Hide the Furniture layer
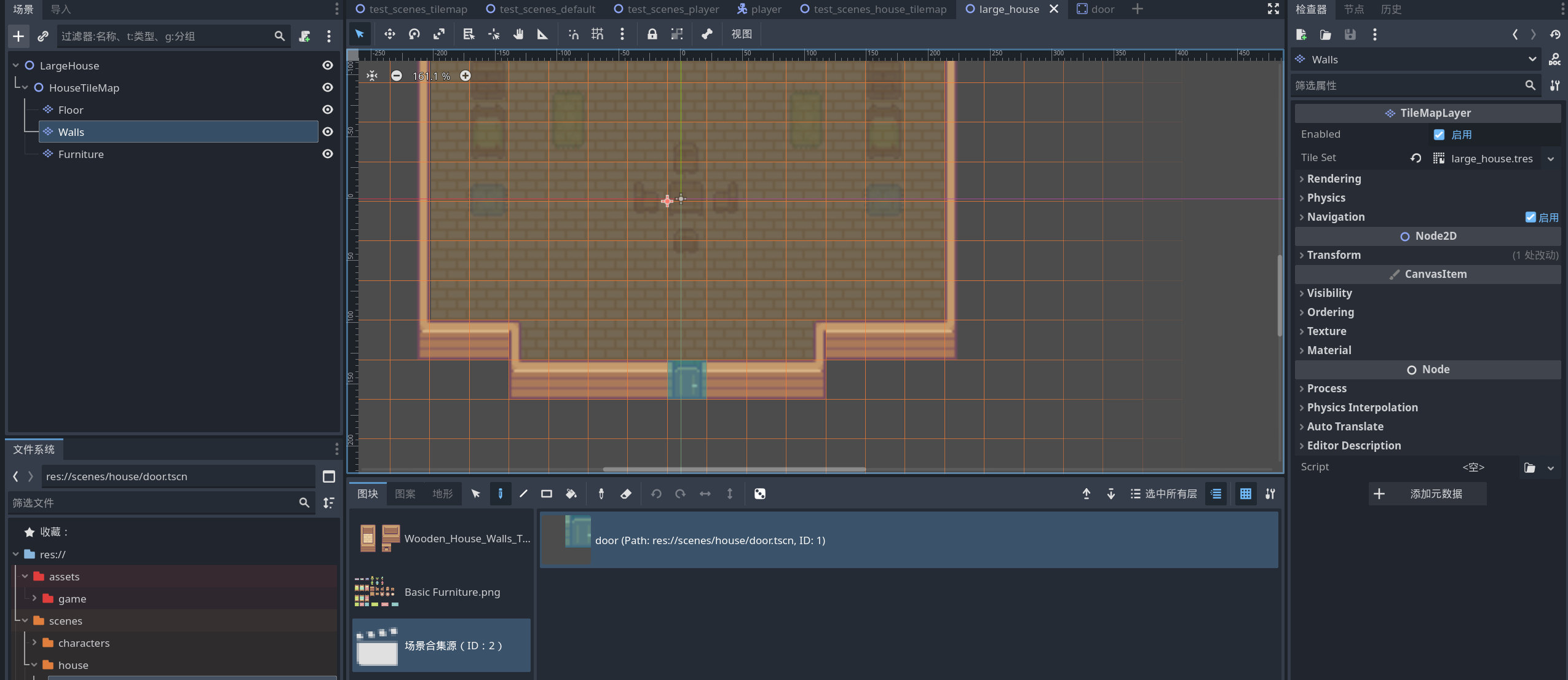1568x680 pixels. [x=328, y=154]
